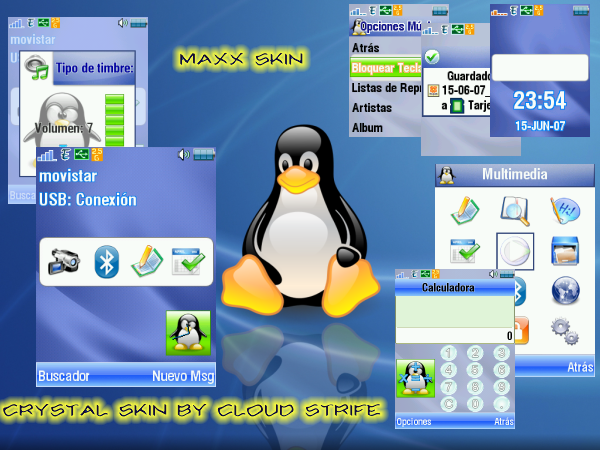Open the calendar checkmark shortcut on home screen
The height and width of the screenshot is (450, 600).
pyautogui.click(x=188, y=261)
